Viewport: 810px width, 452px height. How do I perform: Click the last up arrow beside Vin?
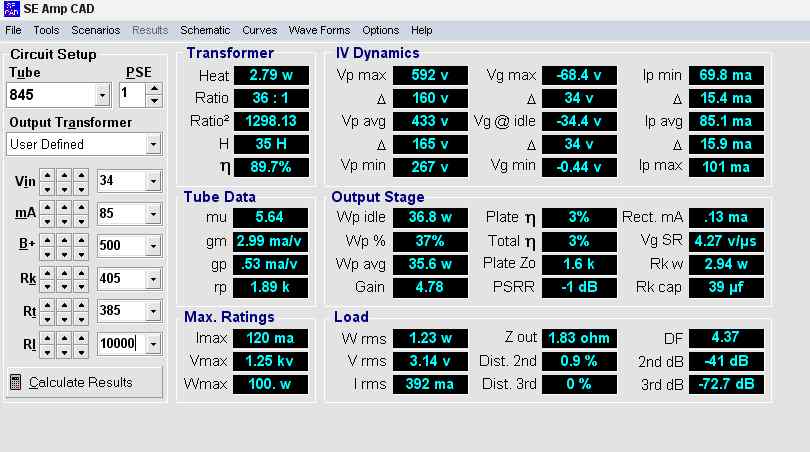click(81, 176)
